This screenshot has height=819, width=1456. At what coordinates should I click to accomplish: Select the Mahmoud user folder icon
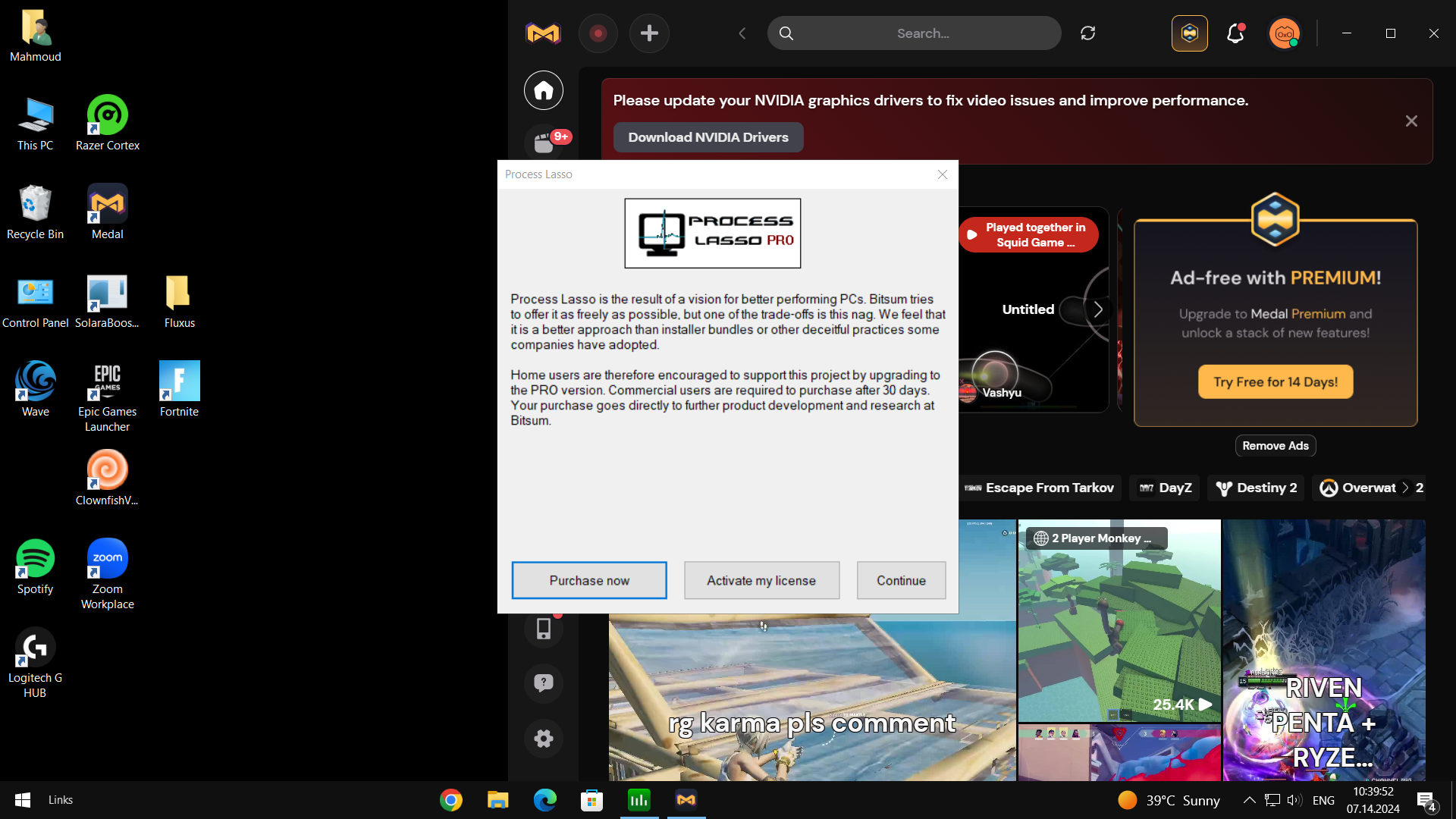tap(36, 35)
